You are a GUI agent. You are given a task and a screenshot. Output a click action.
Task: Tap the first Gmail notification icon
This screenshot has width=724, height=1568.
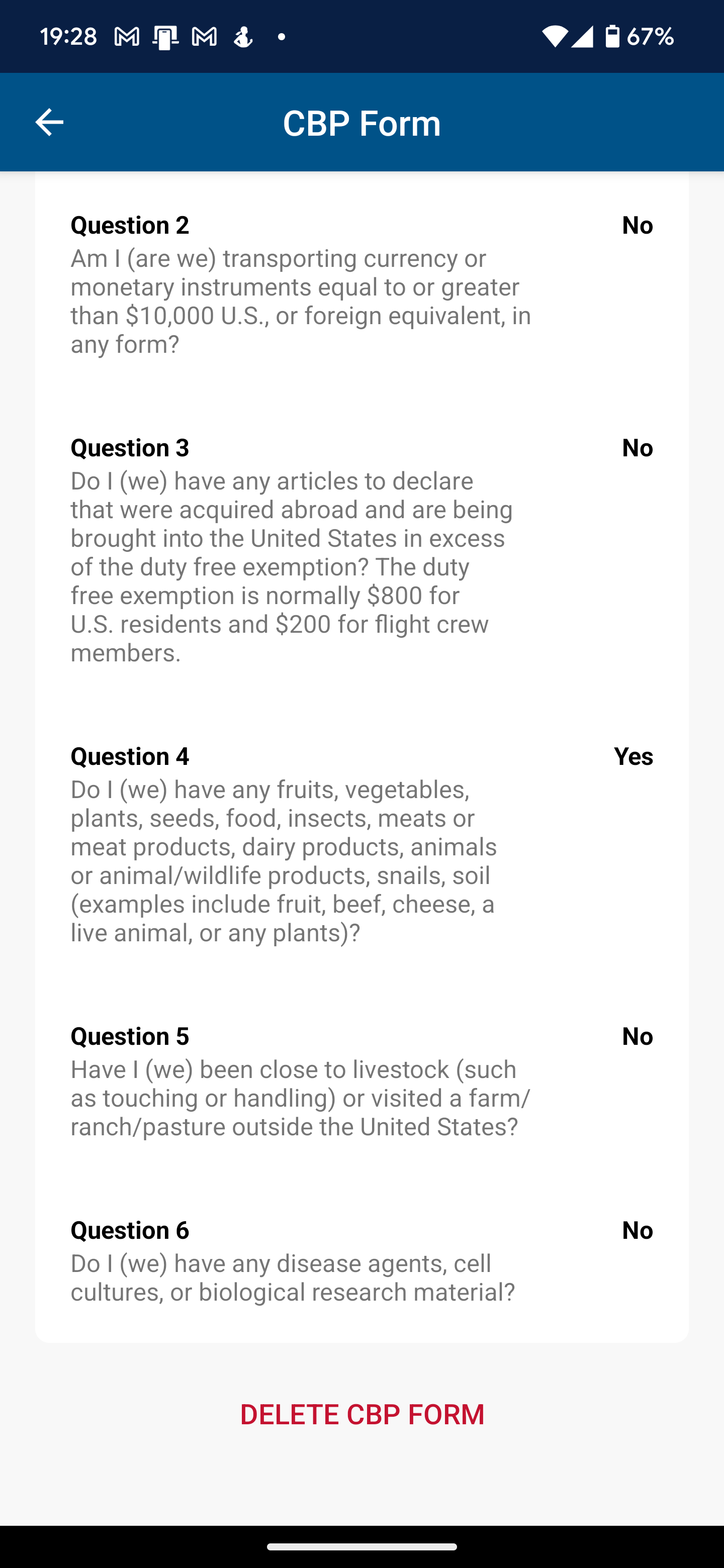click(x=127, y=37)
